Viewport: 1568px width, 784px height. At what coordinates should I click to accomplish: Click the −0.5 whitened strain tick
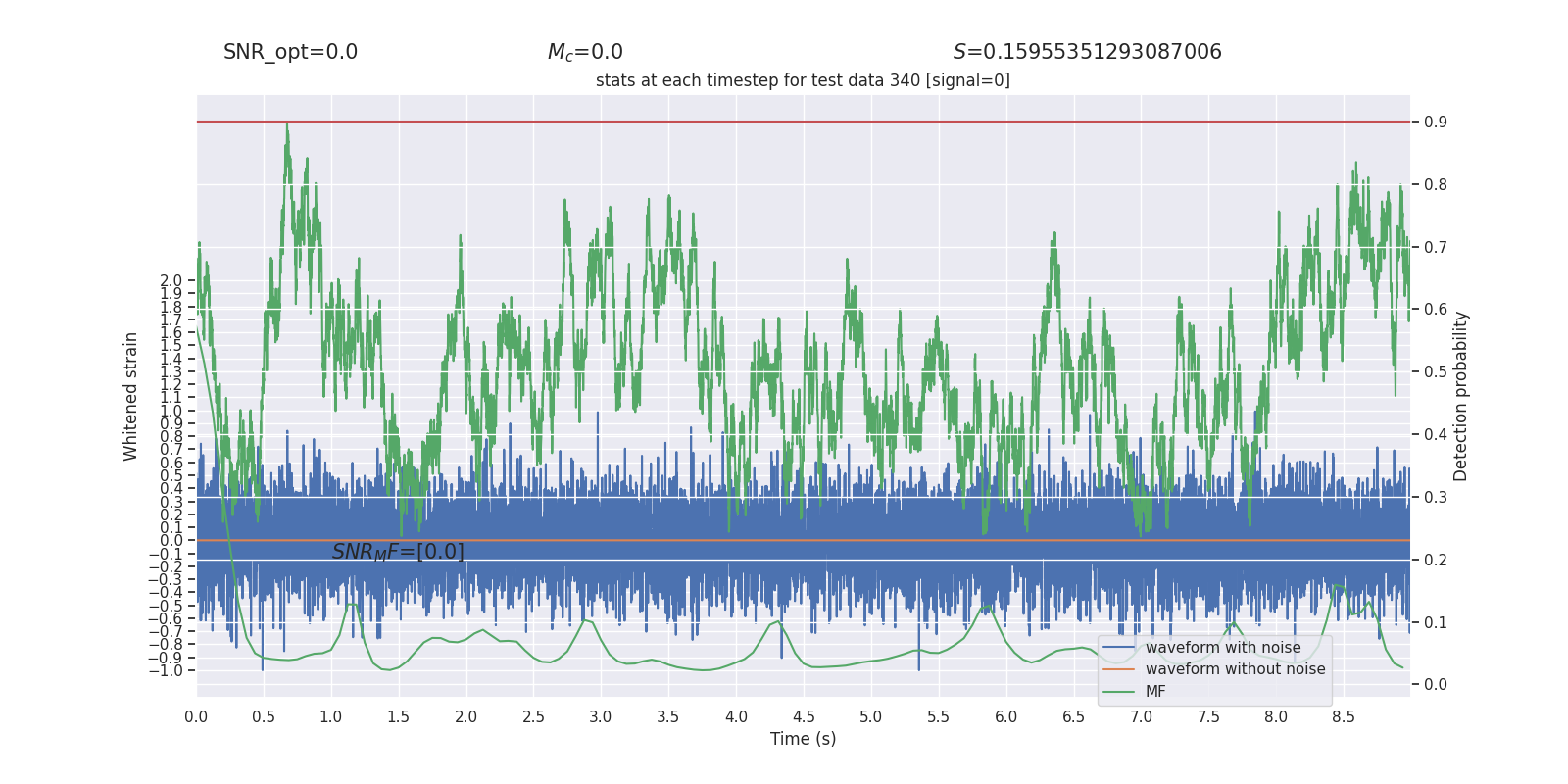[166, 607]
